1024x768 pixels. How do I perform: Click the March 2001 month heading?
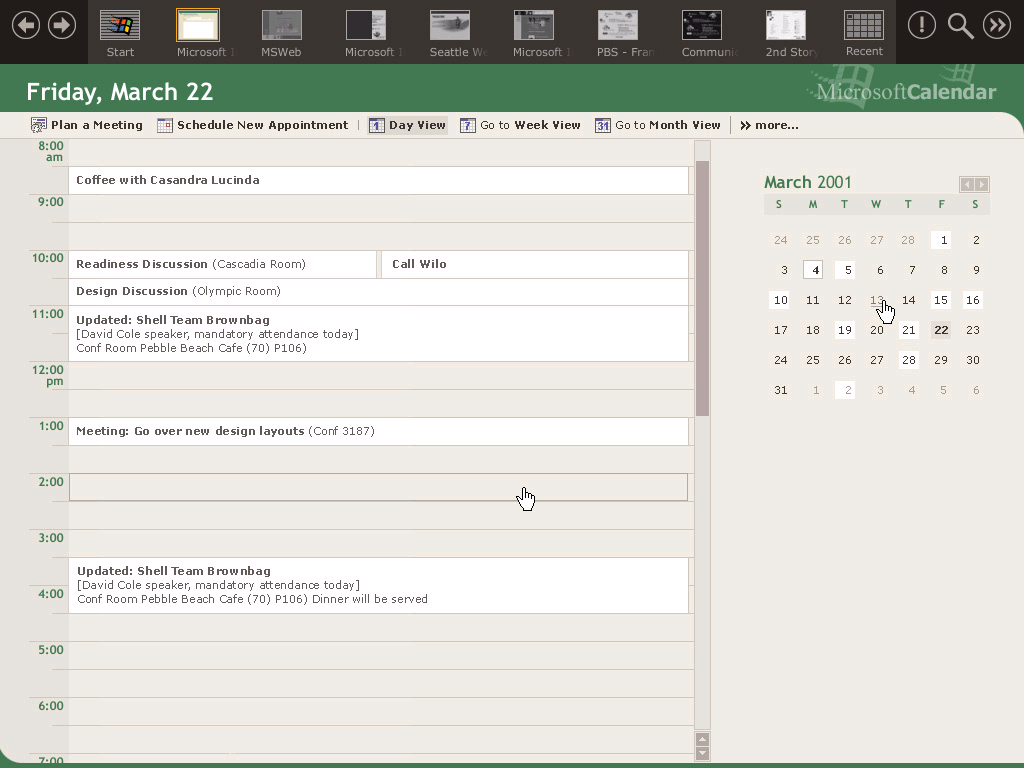pos(808,182)
